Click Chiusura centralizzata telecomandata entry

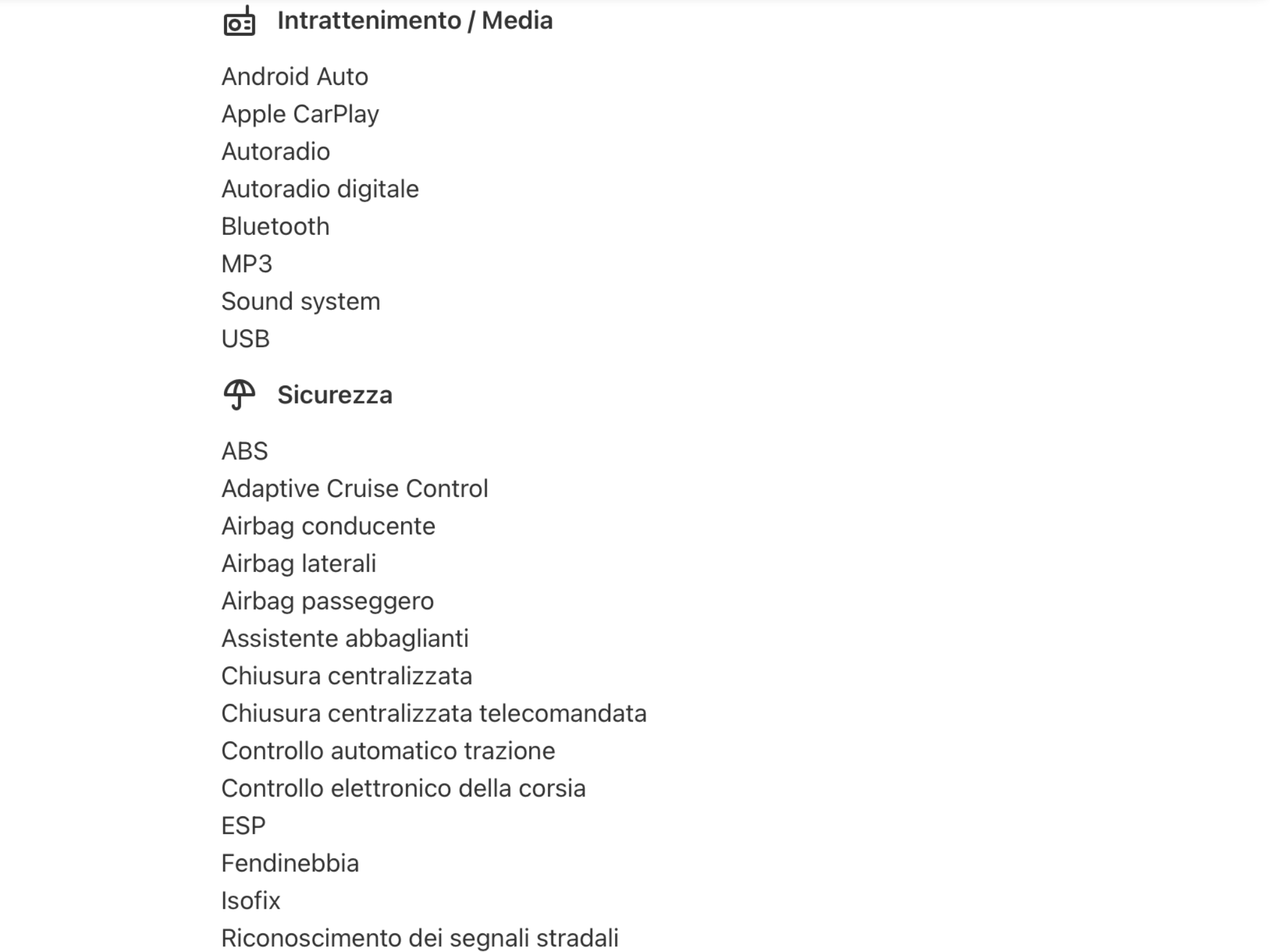pos(433,714)
